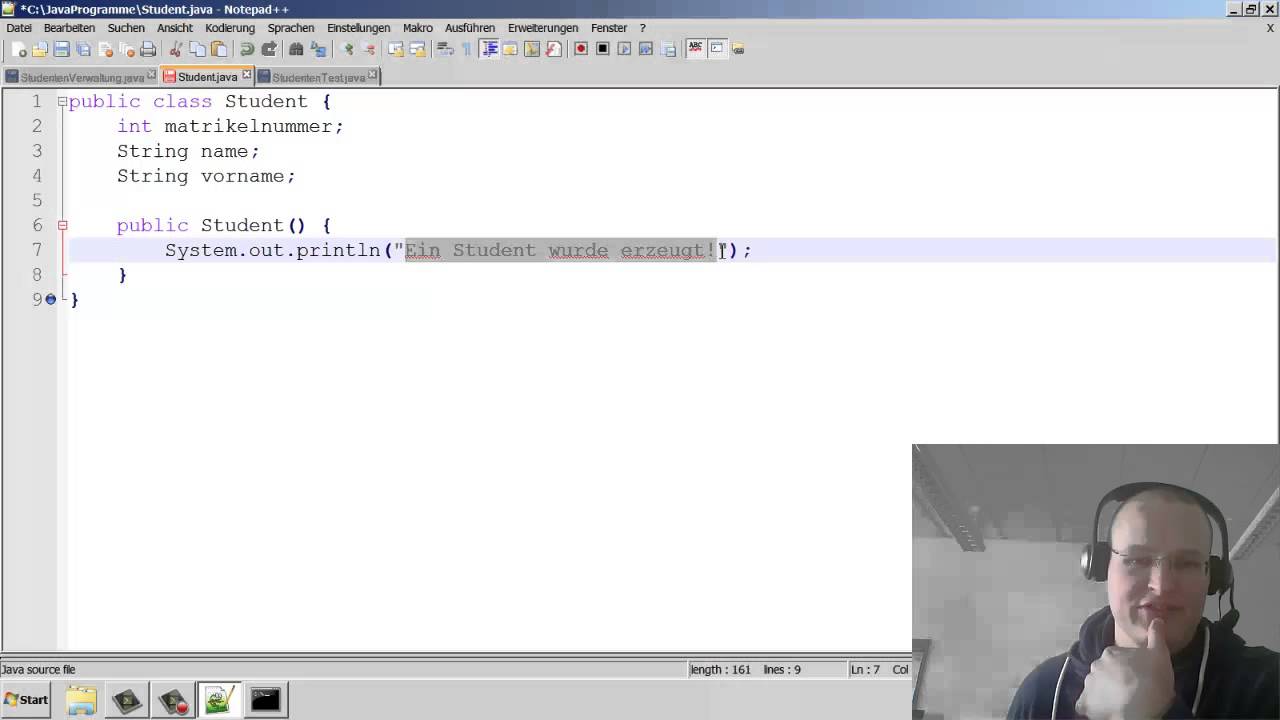
Task: Open the Fenster menu
Action: (609, 28)
